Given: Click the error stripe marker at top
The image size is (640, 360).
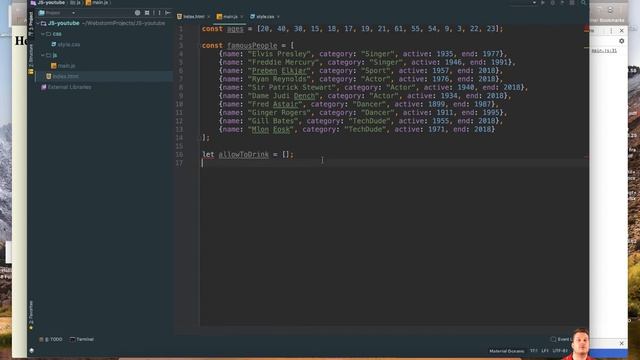Looking at the screenshot, I should point(586,29).
